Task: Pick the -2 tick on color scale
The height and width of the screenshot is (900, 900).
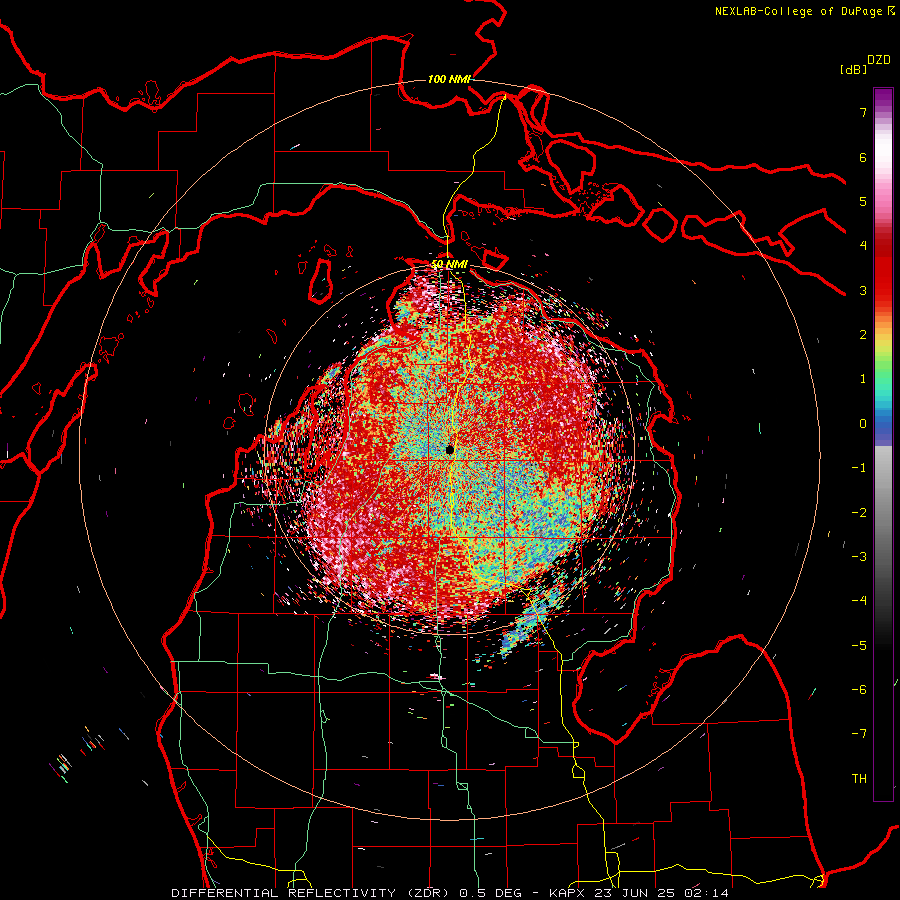Action: point(859,513)
